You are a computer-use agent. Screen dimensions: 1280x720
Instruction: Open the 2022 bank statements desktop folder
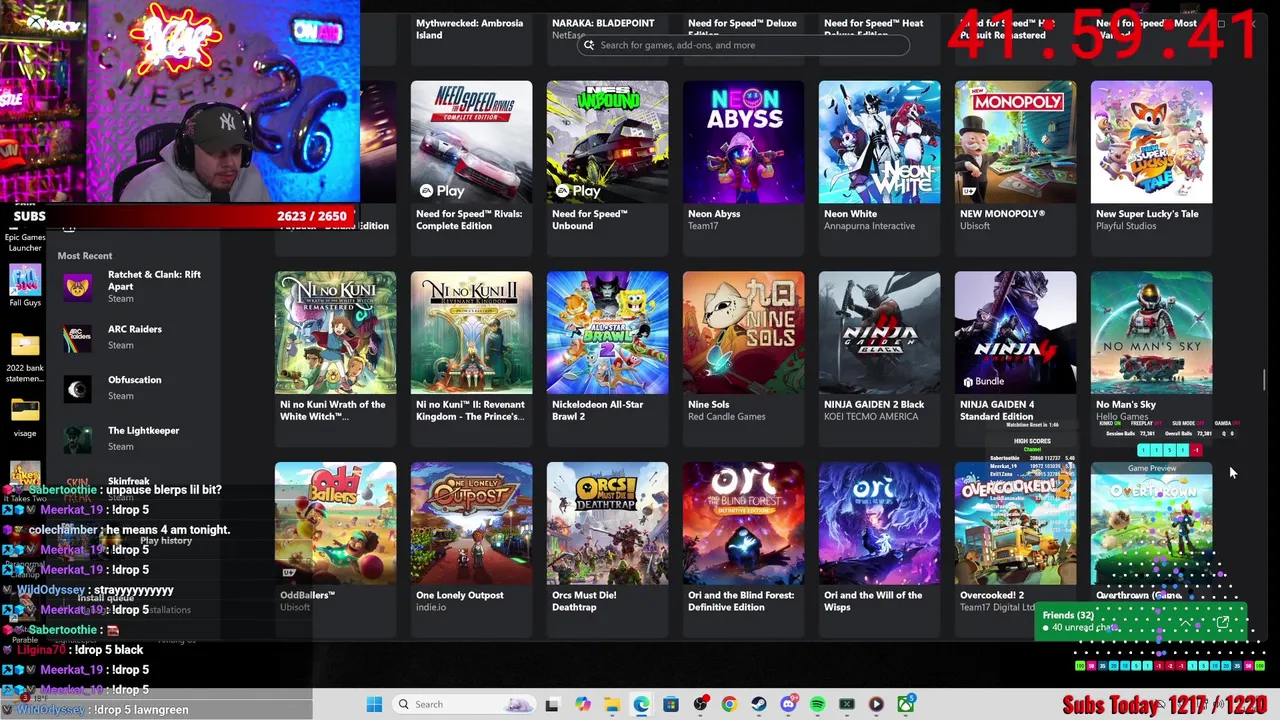pyautogui.click(x=25, y=357)
